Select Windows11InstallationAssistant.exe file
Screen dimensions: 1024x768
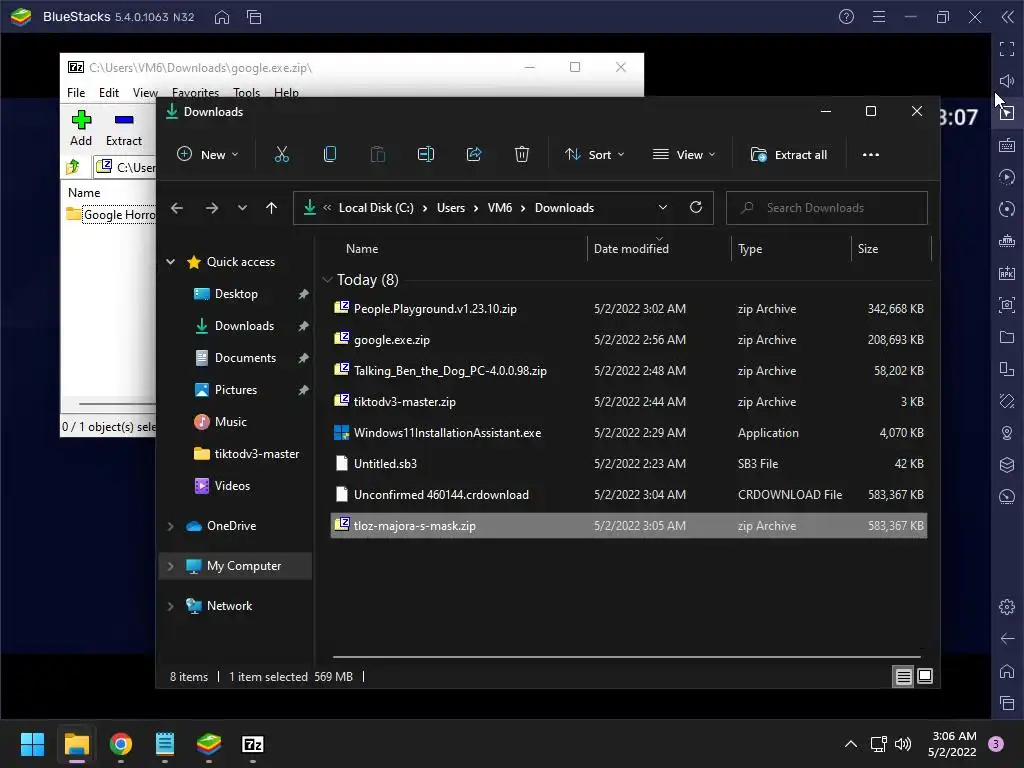click(x=447, y=433)
